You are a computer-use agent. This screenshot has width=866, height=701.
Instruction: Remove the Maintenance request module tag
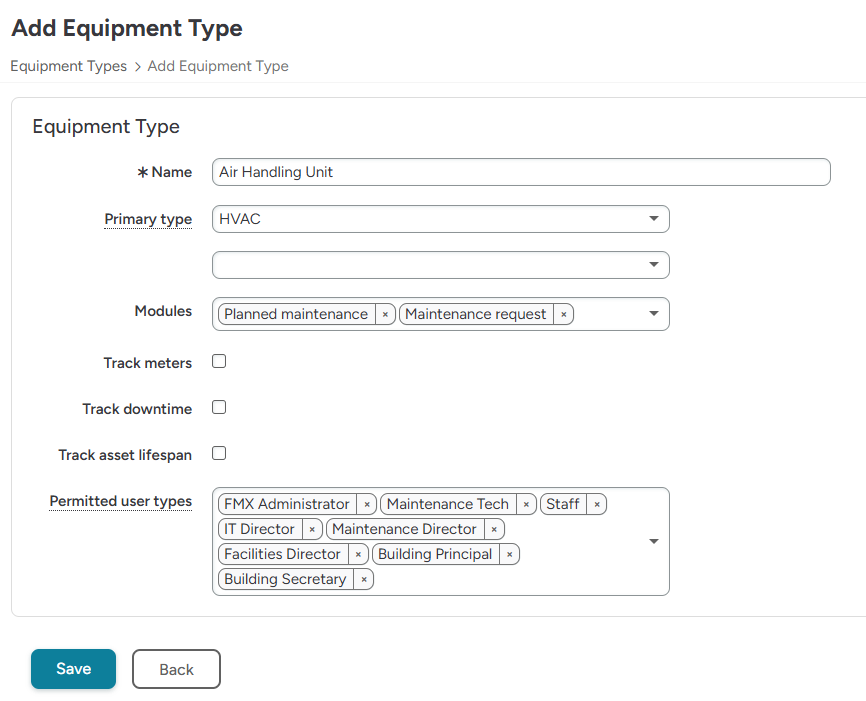tap(564, 314)
